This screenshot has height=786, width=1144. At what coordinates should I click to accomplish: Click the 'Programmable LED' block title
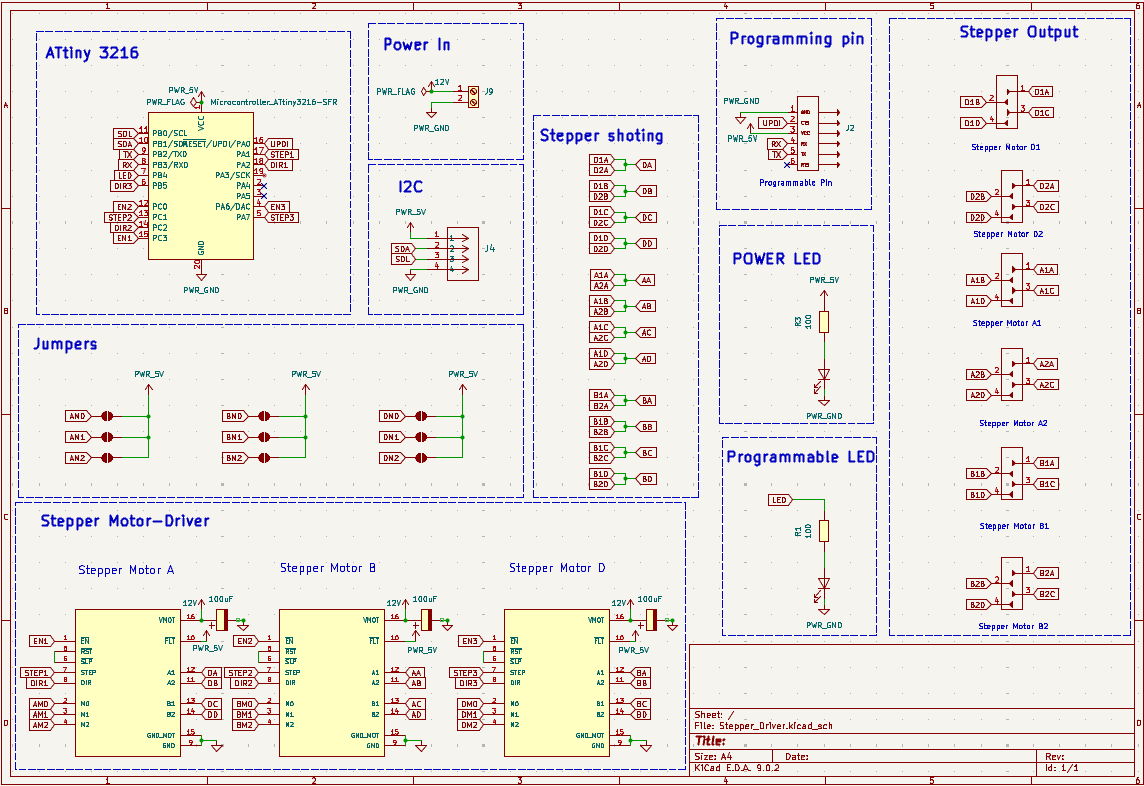tap(801, 457)
